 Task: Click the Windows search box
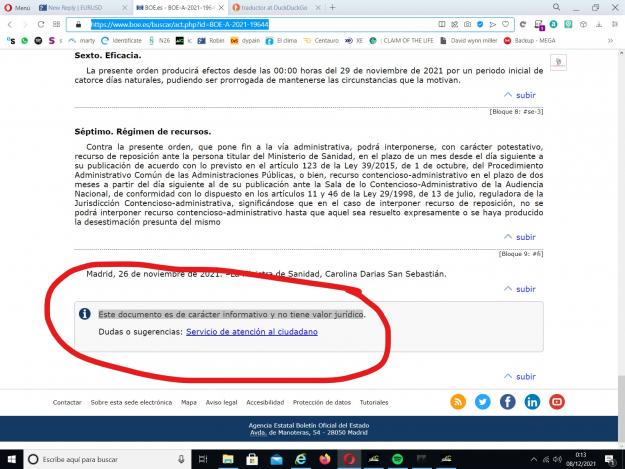(x=108, y=459)
